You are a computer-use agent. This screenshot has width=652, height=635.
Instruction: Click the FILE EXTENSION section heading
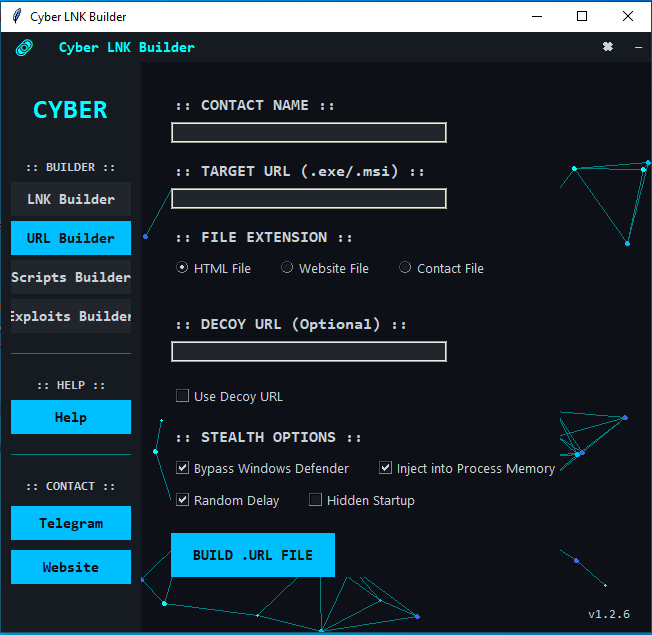264,237
